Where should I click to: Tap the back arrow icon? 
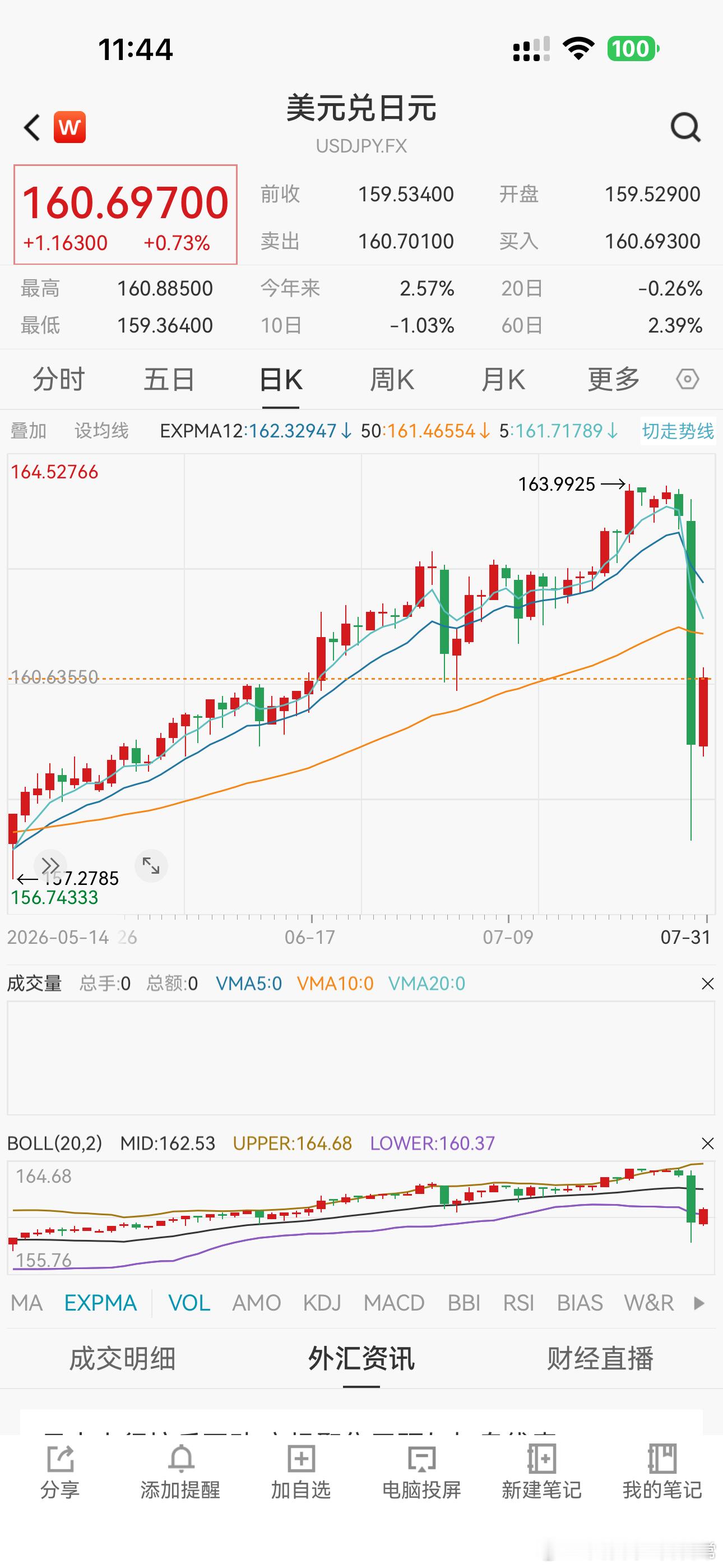tap(31, 128)
